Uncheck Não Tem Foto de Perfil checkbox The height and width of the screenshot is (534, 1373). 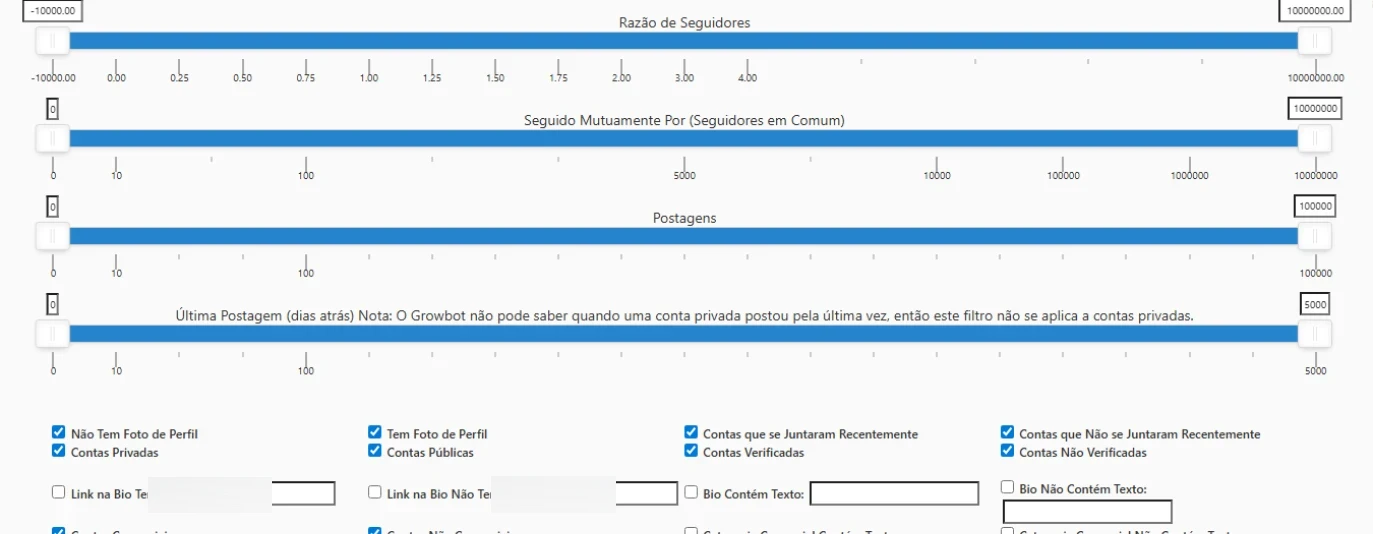pos(58,433)
